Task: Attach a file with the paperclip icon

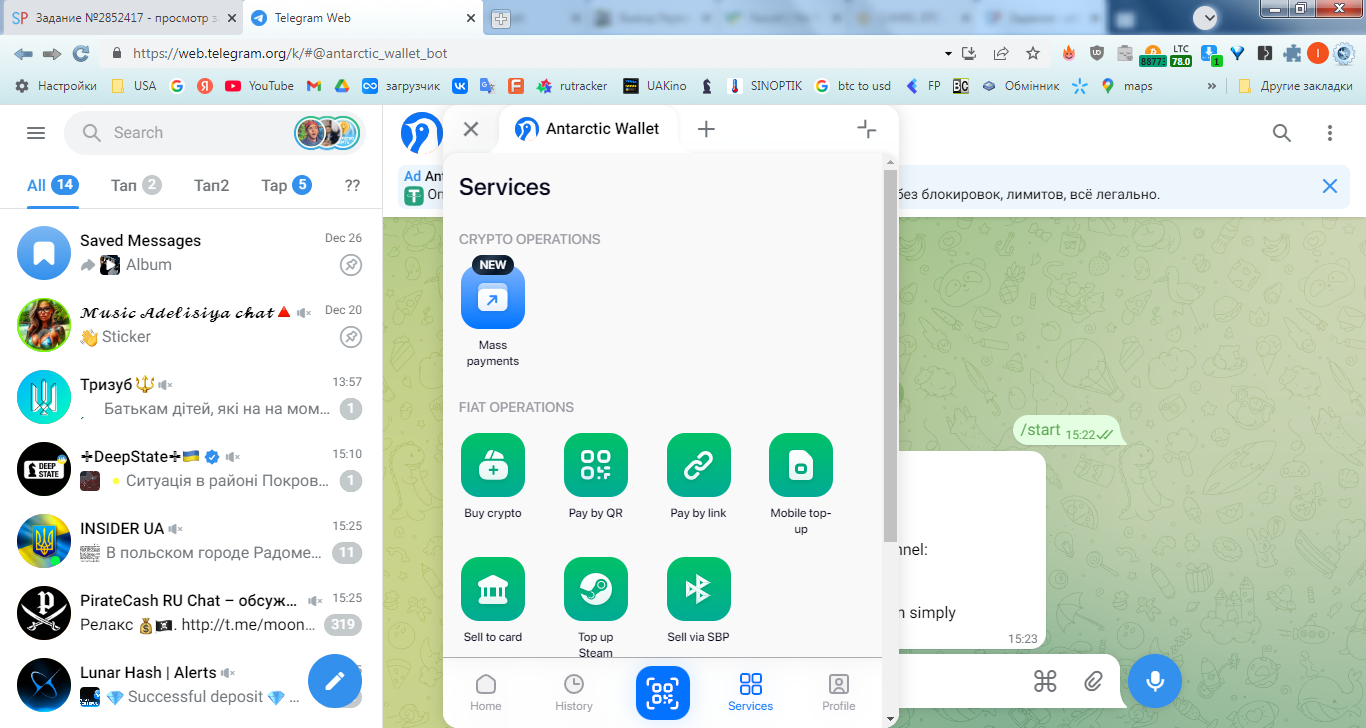Action: click(x=1093, y=681)
